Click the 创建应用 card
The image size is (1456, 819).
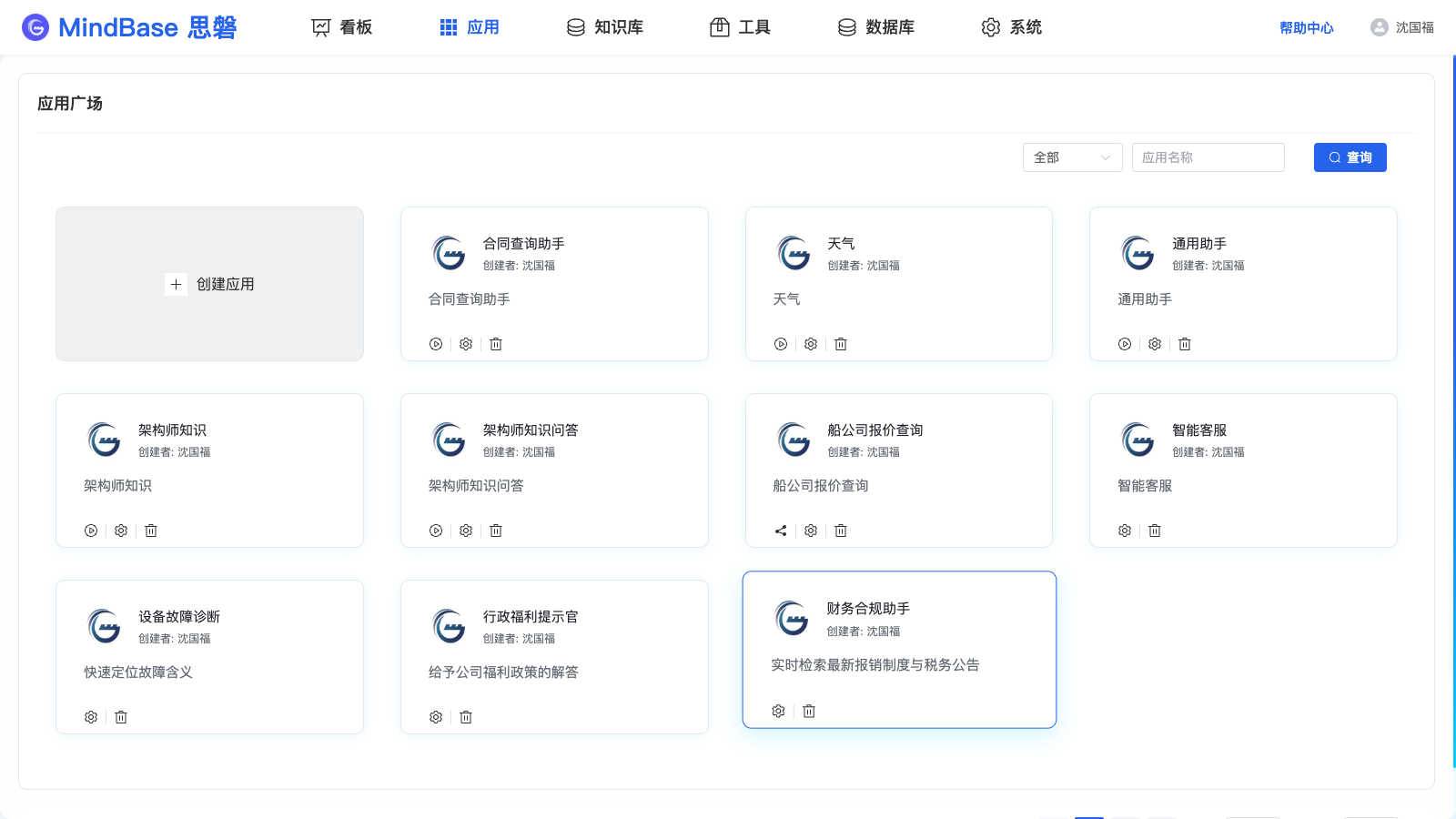209,284
